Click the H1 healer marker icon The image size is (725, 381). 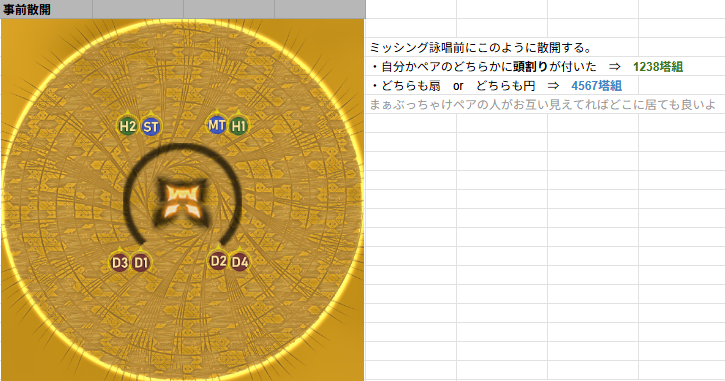(238, 126)
